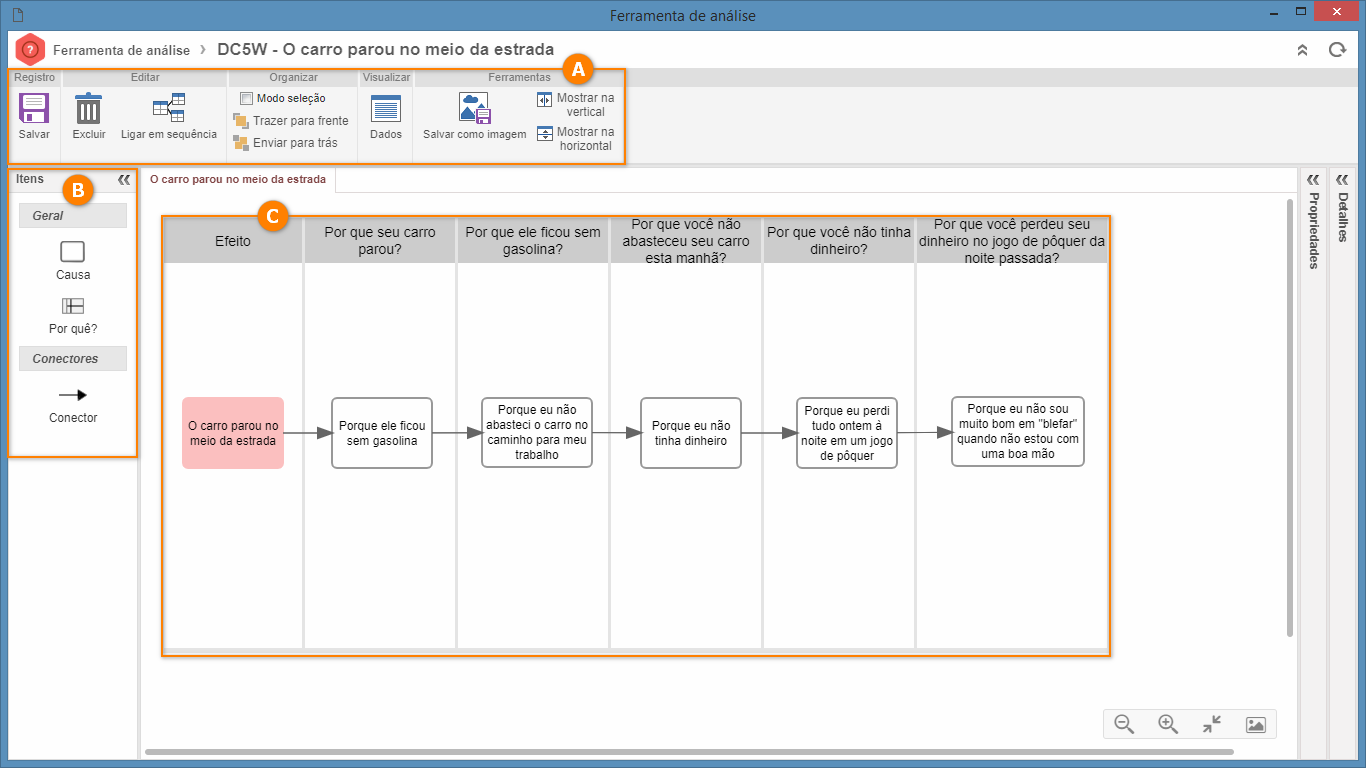Click the image export icon at bottom
The image size is (1366, 768).
pyautogui.click(x=1256, y=724)
